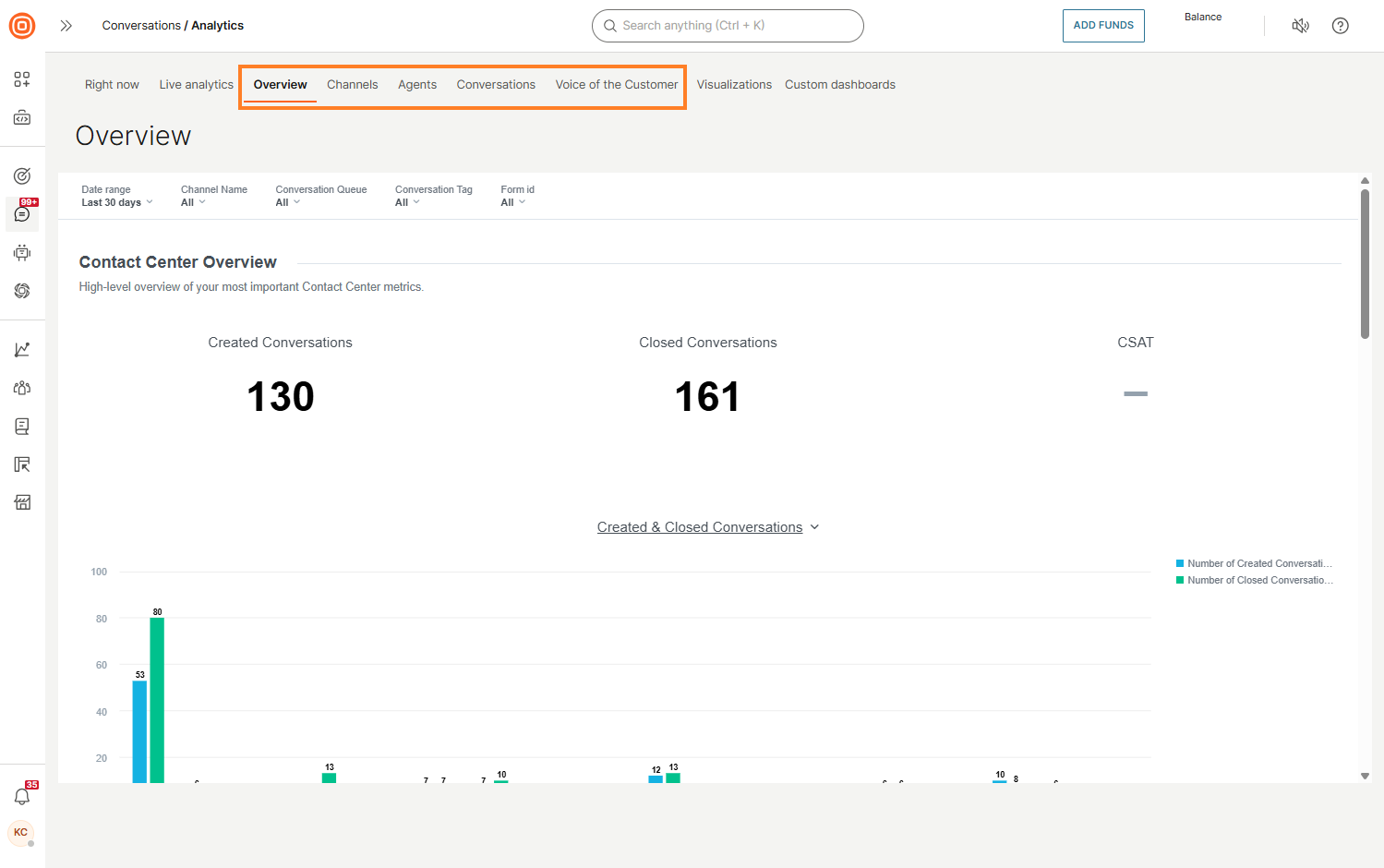The image size is (1384, 868).
Task: Click the search anything field
Action: (728, 26)
